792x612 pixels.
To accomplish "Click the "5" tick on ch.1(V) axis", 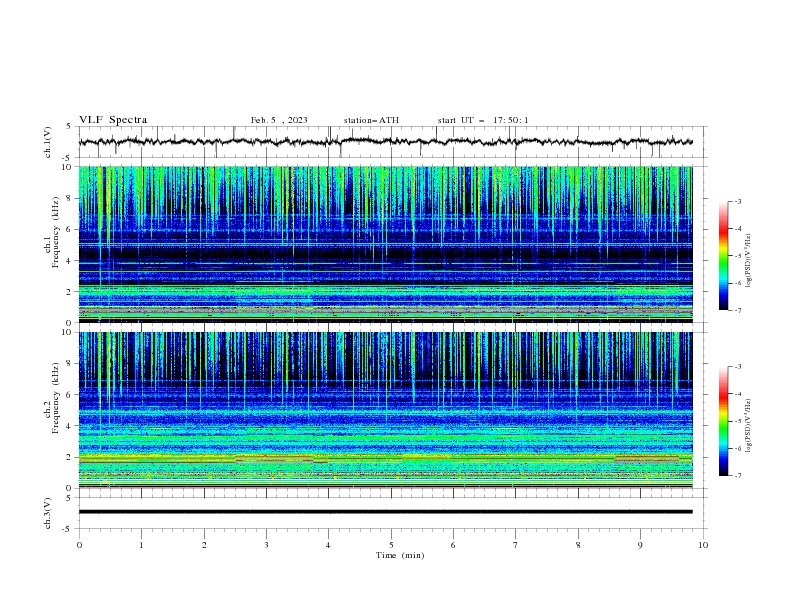I will click(69, 126).
